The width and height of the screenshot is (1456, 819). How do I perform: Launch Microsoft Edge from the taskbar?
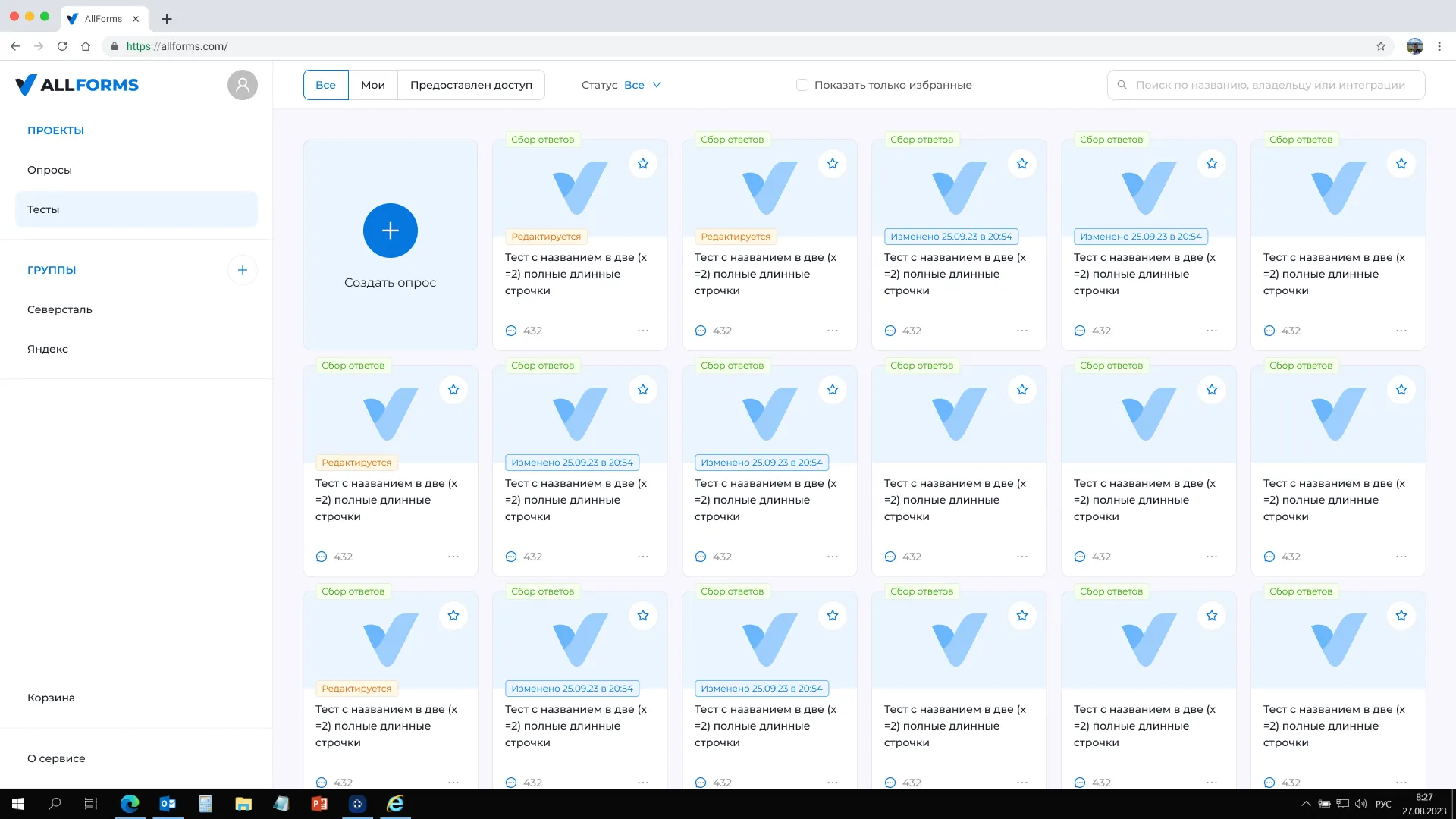pyautogui.click(x=130, y=804)
